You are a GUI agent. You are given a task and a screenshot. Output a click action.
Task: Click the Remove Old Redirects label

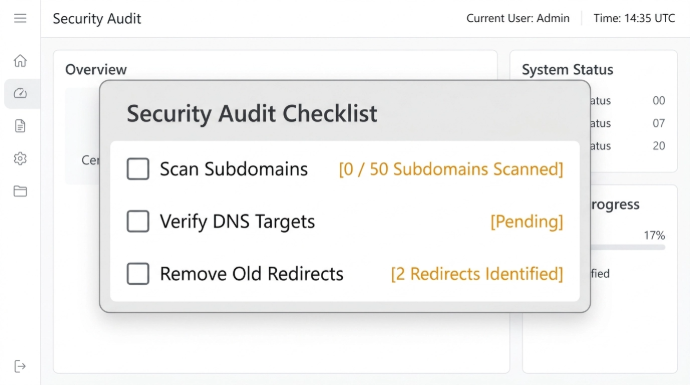coord(251,274)
